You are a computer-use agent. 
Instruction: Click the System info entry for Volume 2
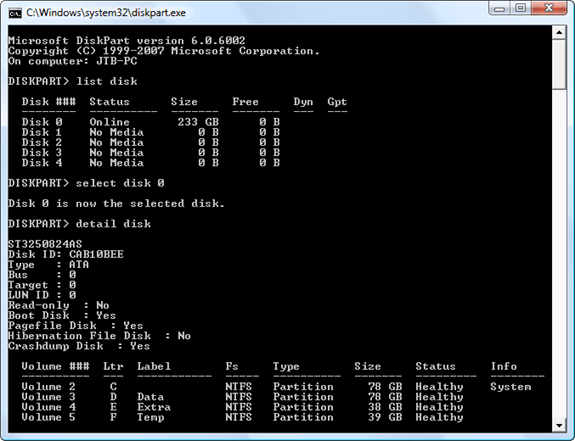tap(511, 387)
